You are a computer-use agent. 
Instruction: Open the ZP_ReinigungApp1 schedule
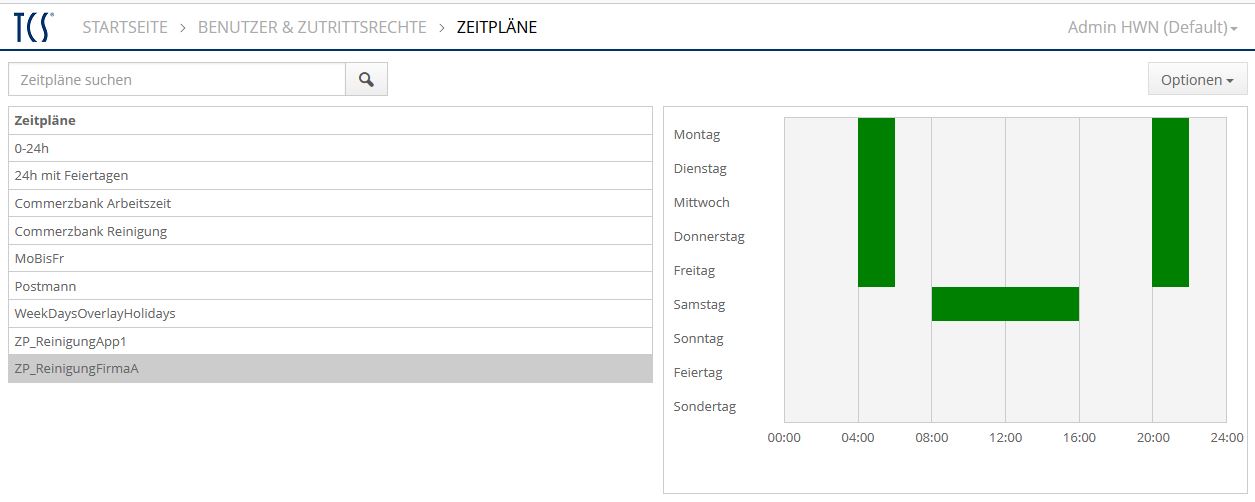71,341
